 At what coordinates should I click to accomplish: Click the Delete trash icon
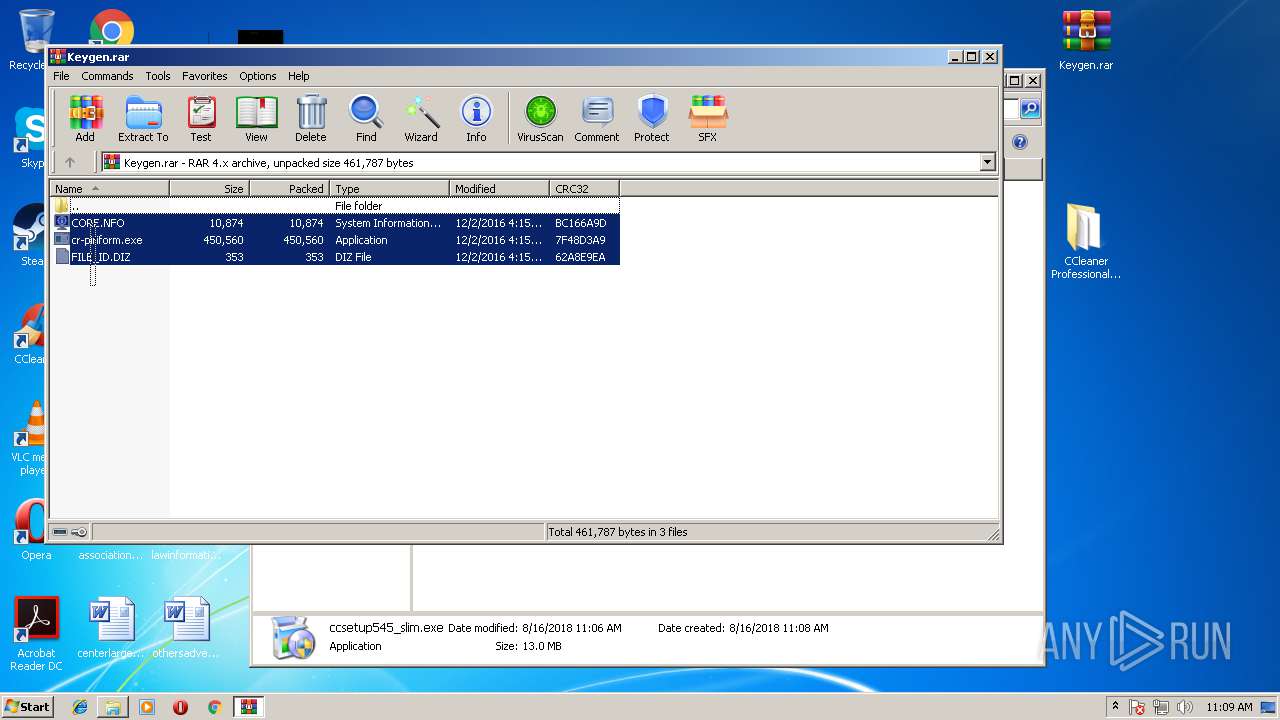pyautogui.click(x=311, y=119)
